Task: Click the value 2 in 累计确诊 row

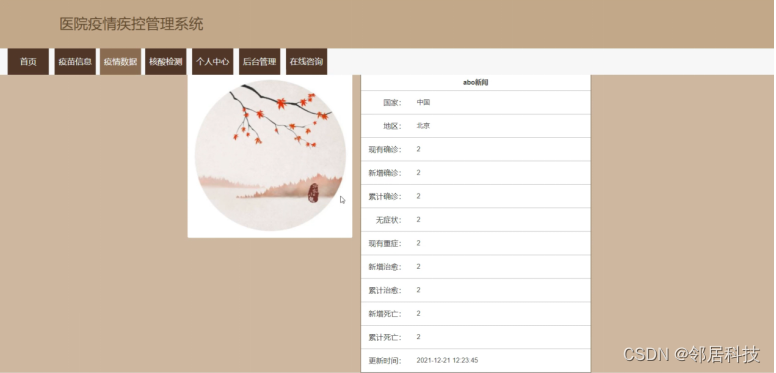Action: [419, 196]
